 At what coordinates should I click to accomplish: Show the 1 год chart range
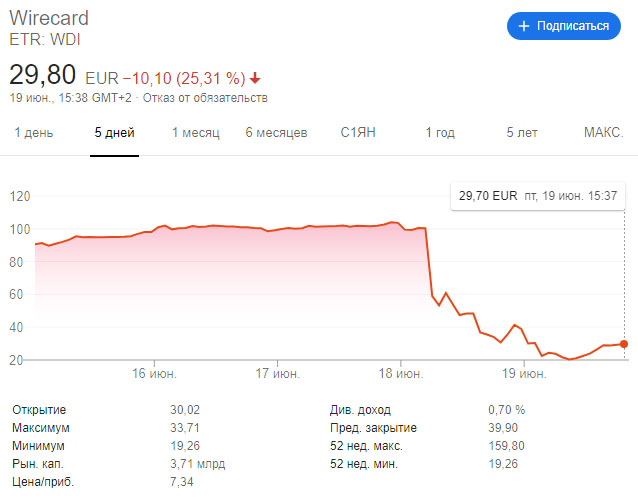click(x=440, y=133)
